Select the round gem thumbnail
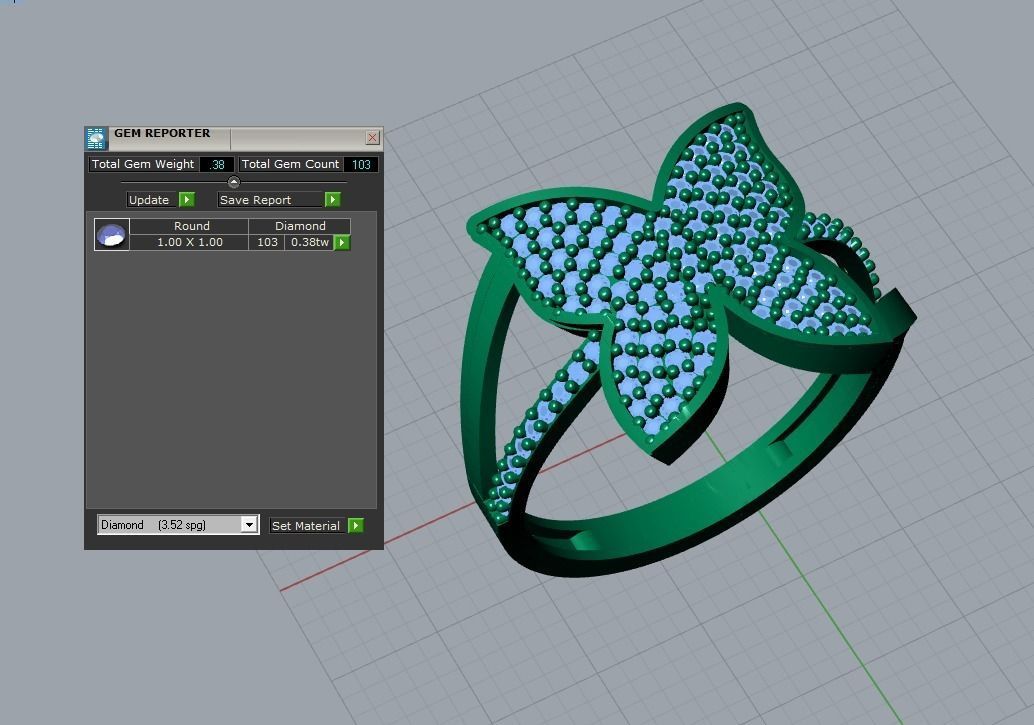This screenshot has width=1034, height=725. point(111,234)
